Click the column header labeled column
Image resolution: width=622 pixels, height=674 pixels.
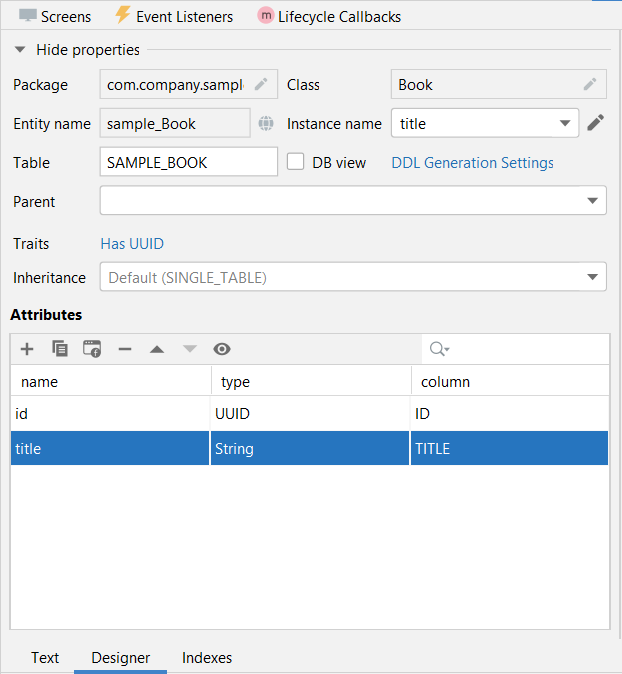pos(510,381)
